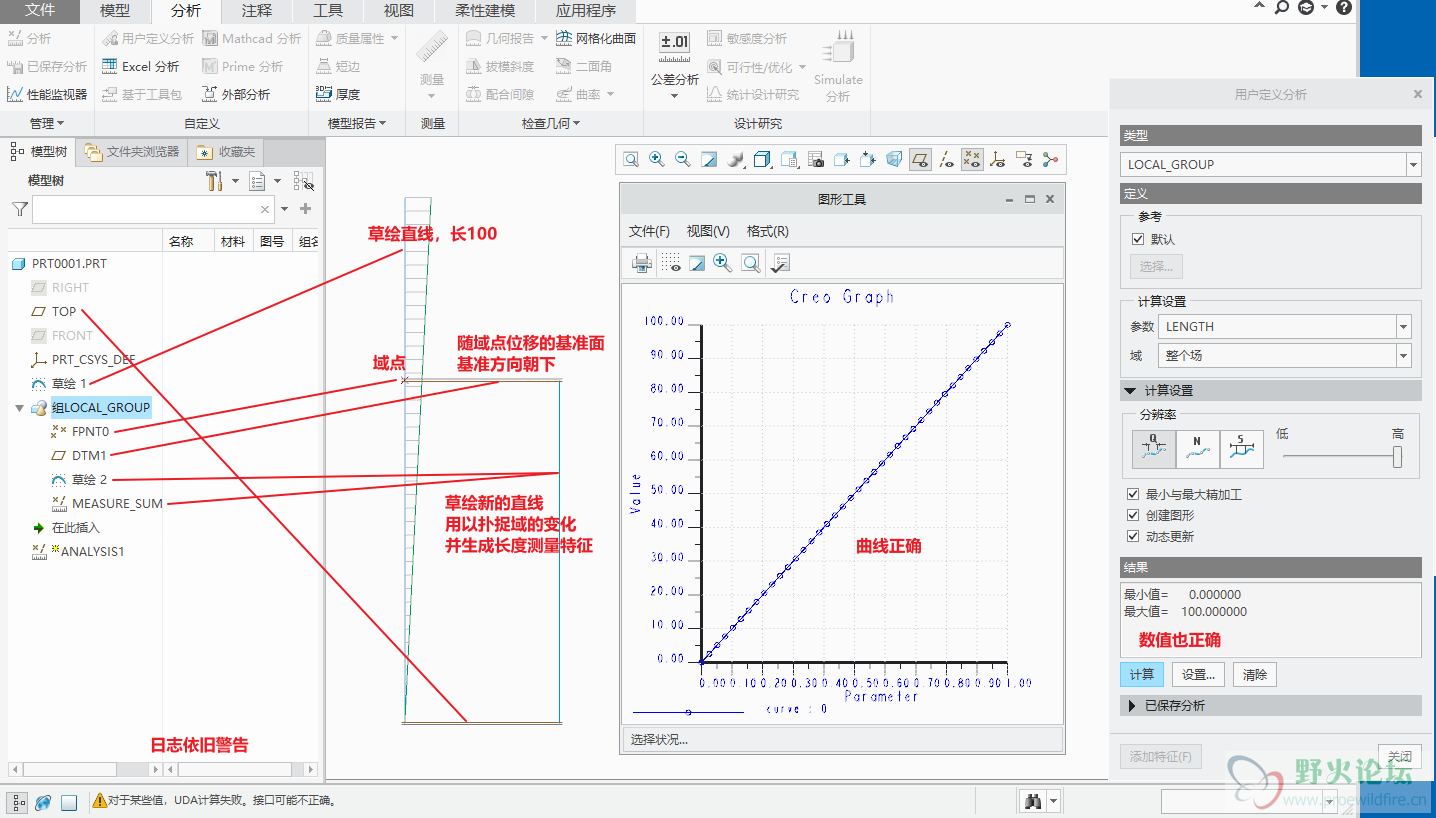Switch to the 注释 ribbon tab

pos(257,11)
